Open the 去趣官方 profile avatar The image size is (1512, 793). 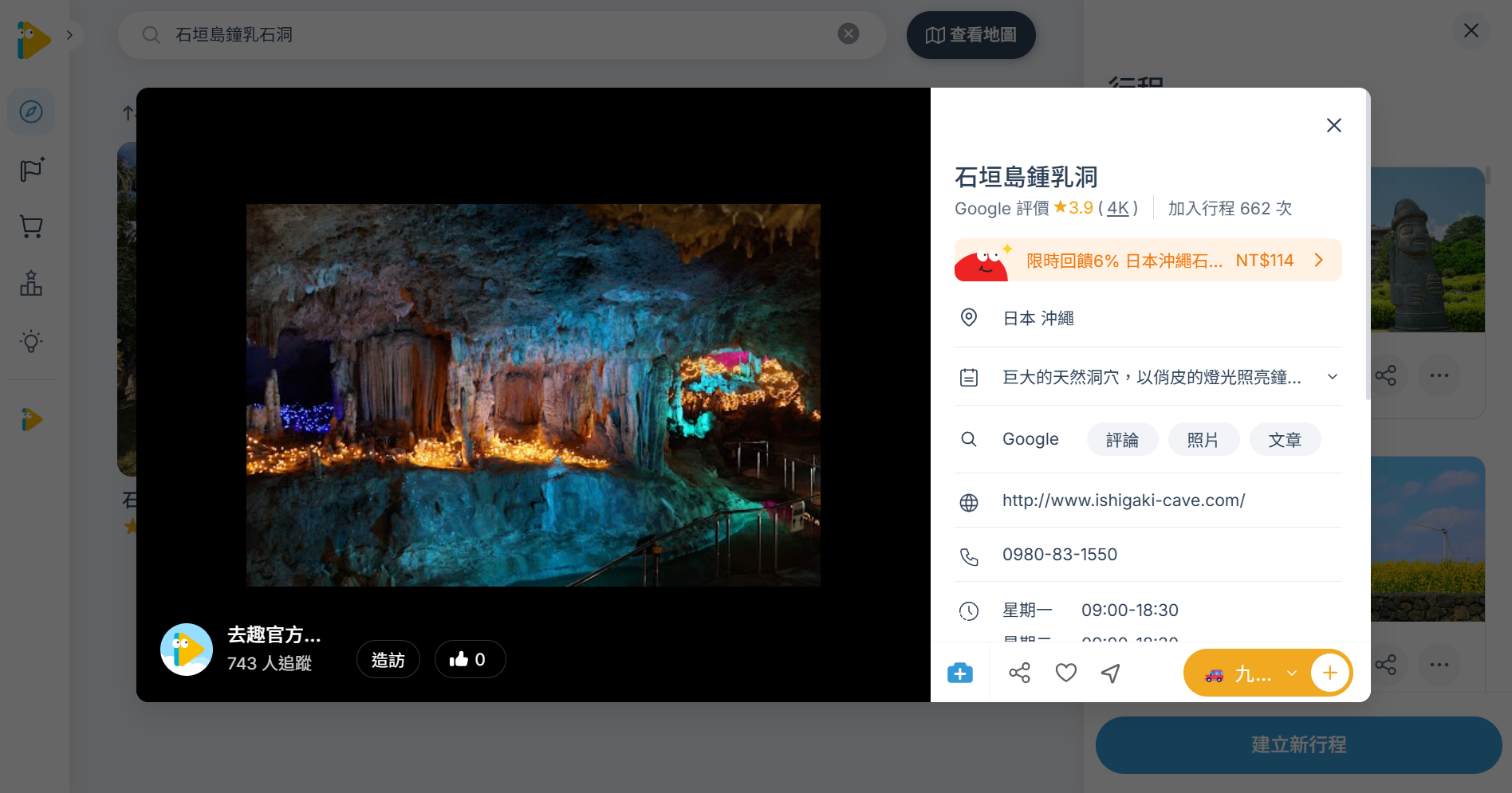click(187, 650)
